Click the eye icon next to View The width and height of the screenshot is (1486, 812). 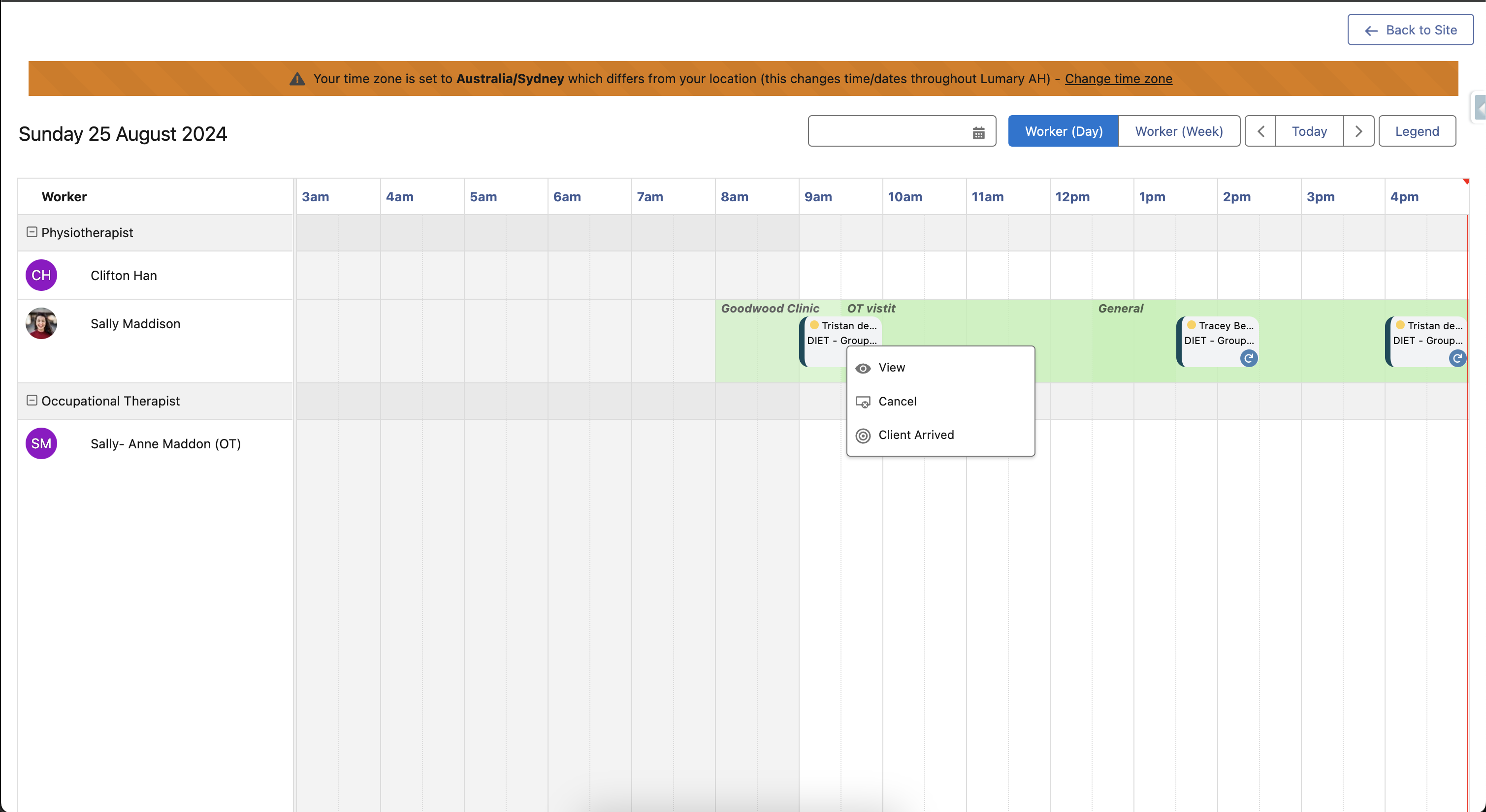coord(863,368)
